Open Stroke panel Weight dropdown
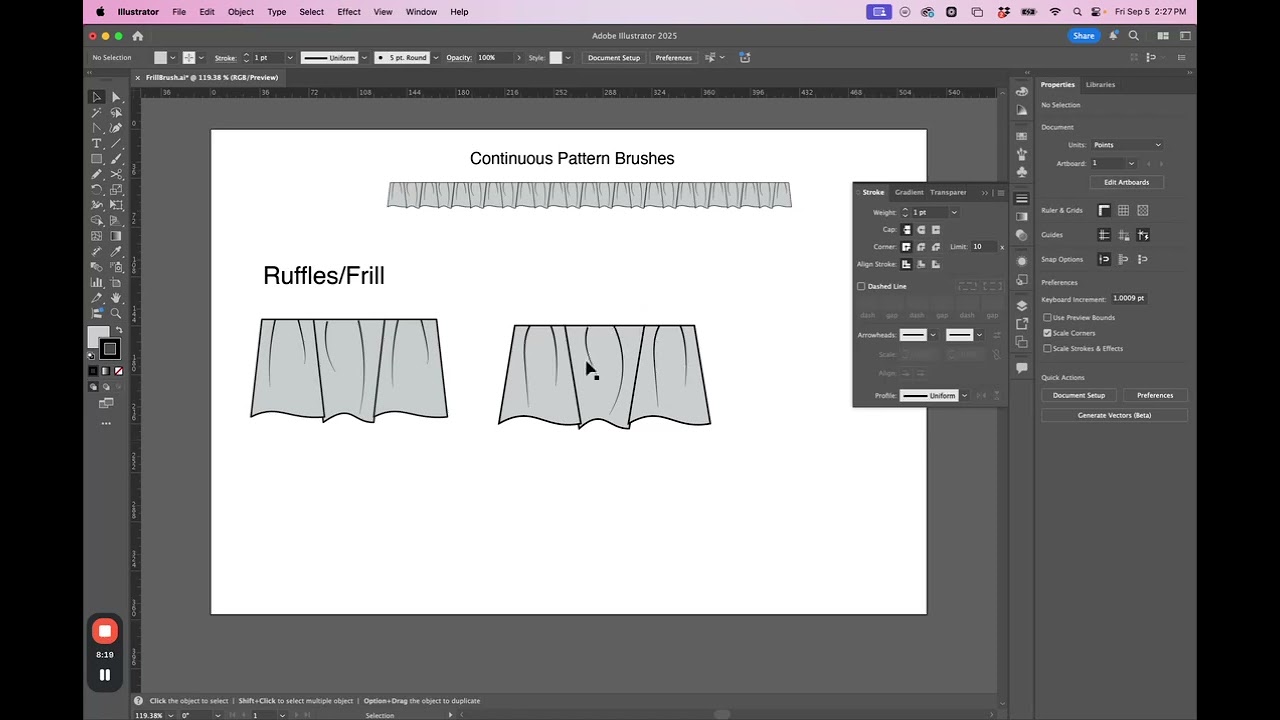Image resolution: width=1280 pixels, height=720 pixels. coord(954,213)
